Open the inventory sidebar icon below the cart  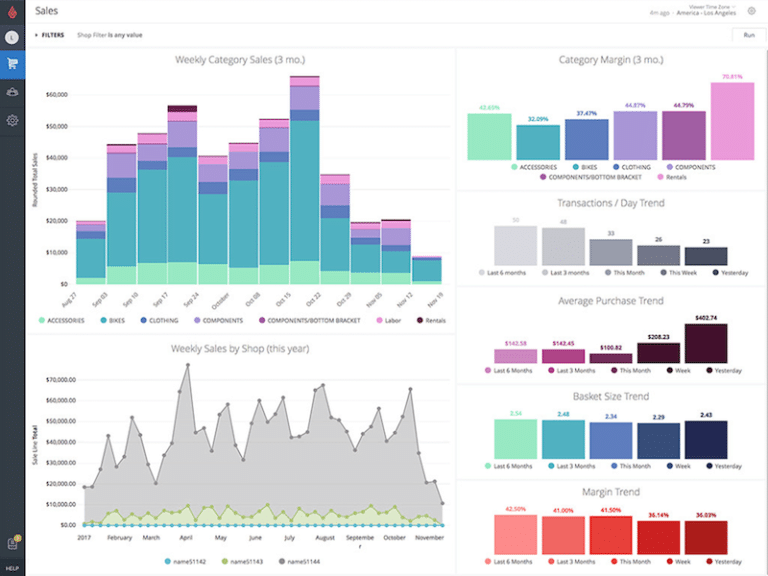point(12,92)
